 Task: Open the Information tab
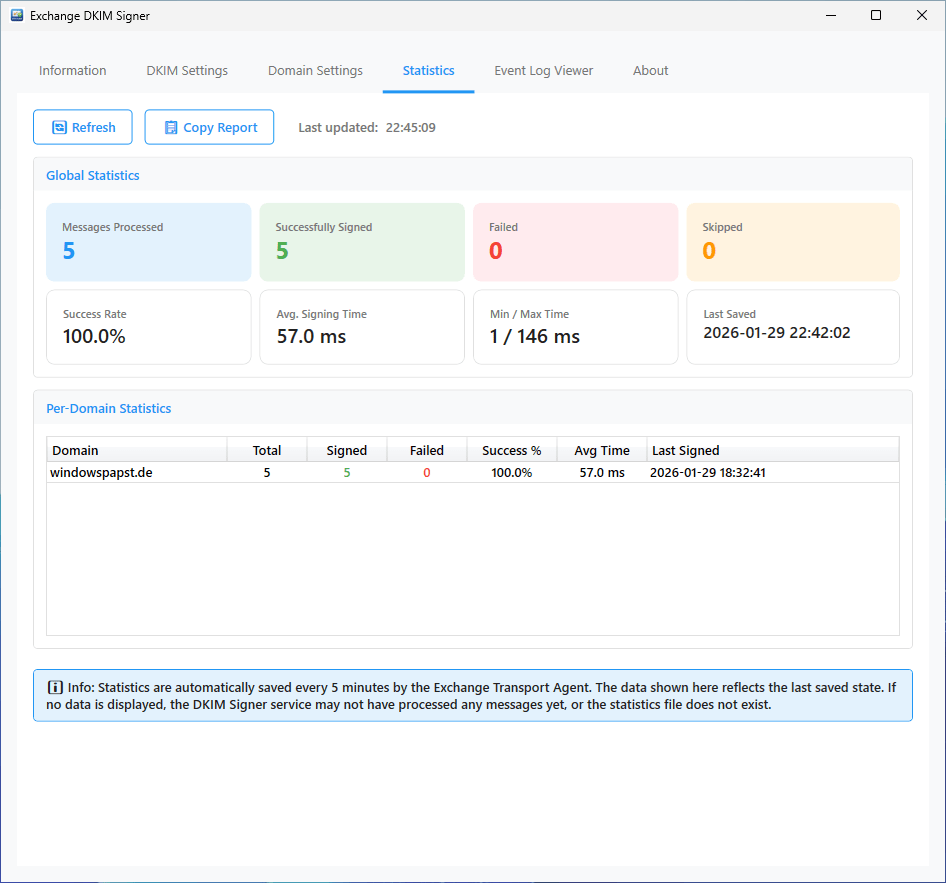pyautogui.click(x=72, y=71)
